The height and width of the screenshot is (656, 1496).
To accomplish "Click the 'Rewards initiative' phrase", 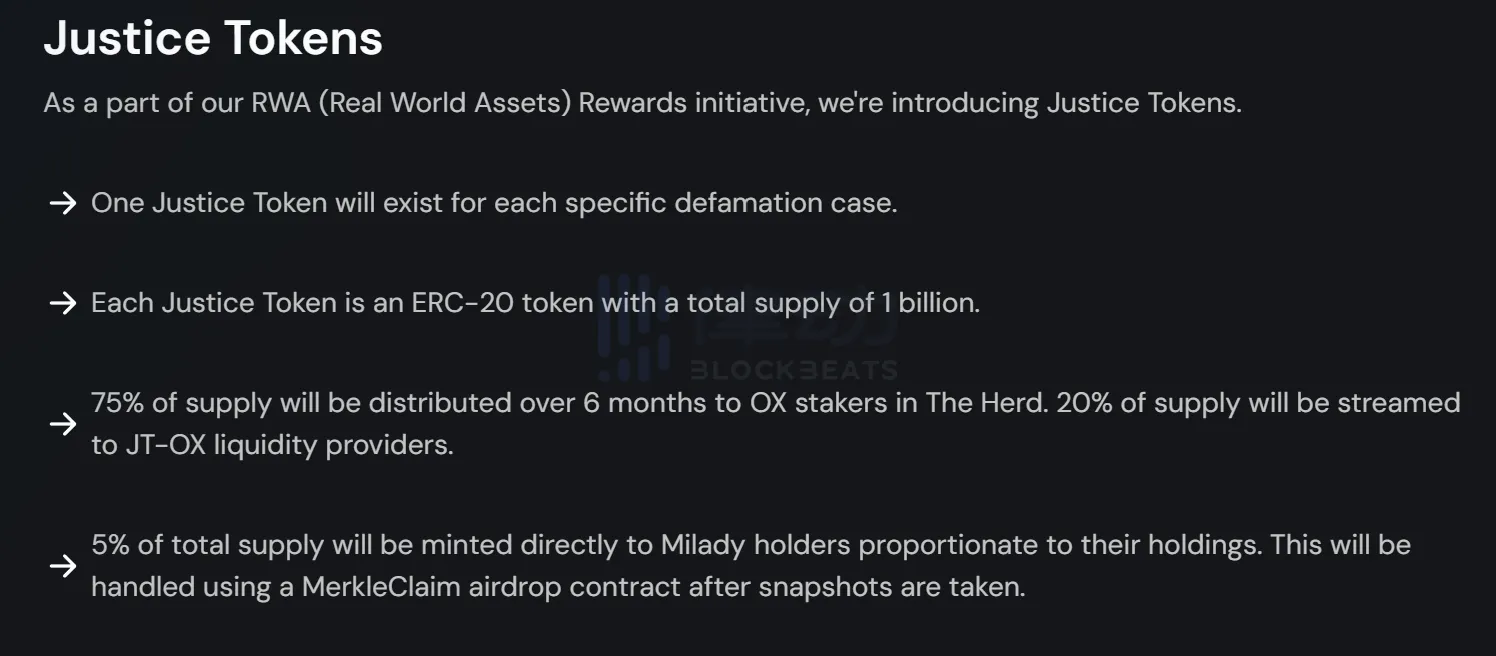I will tap(694, 103).
